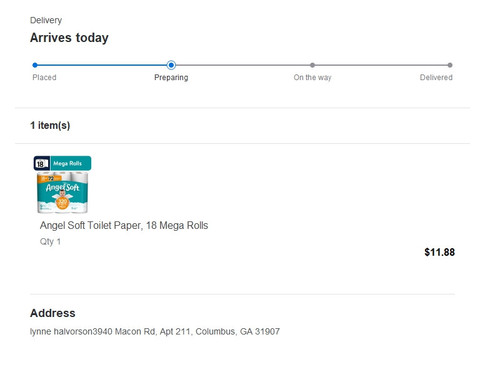The width and height of the screenshot is (500, 379).
Task: Click the Preparing step circle marker
Action: point(171,65)
